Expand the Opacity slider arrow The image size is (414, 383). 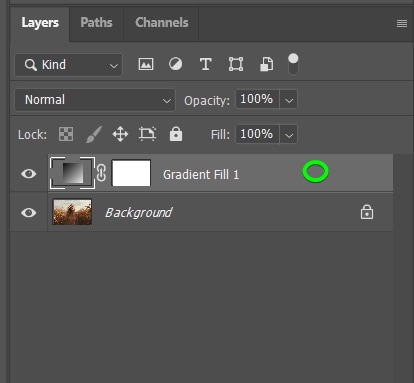click(289, 100)
